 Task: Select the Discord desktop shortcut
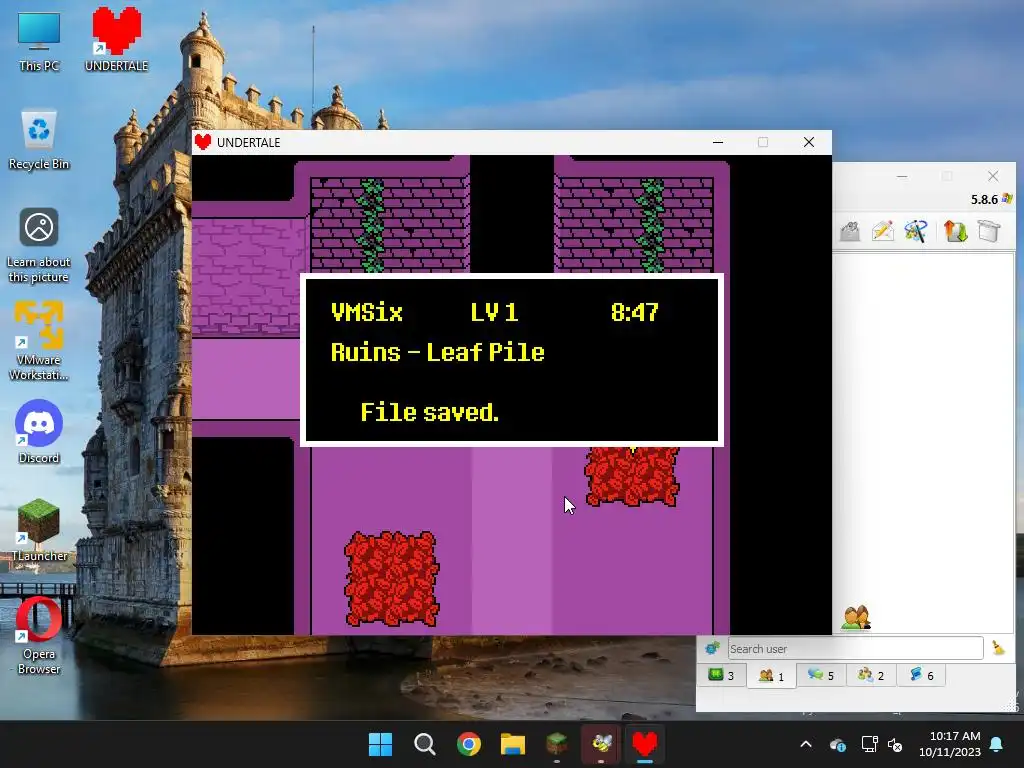point(39,431)
